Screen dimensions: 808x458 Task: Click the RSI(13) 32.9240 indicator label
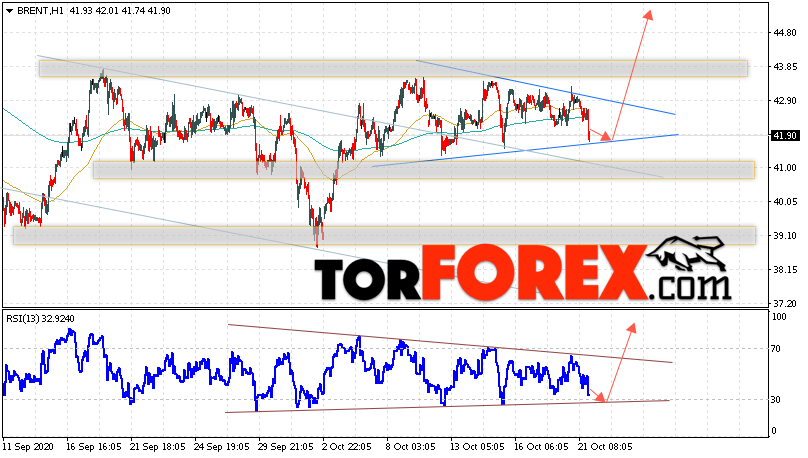[x=40, y=319]
